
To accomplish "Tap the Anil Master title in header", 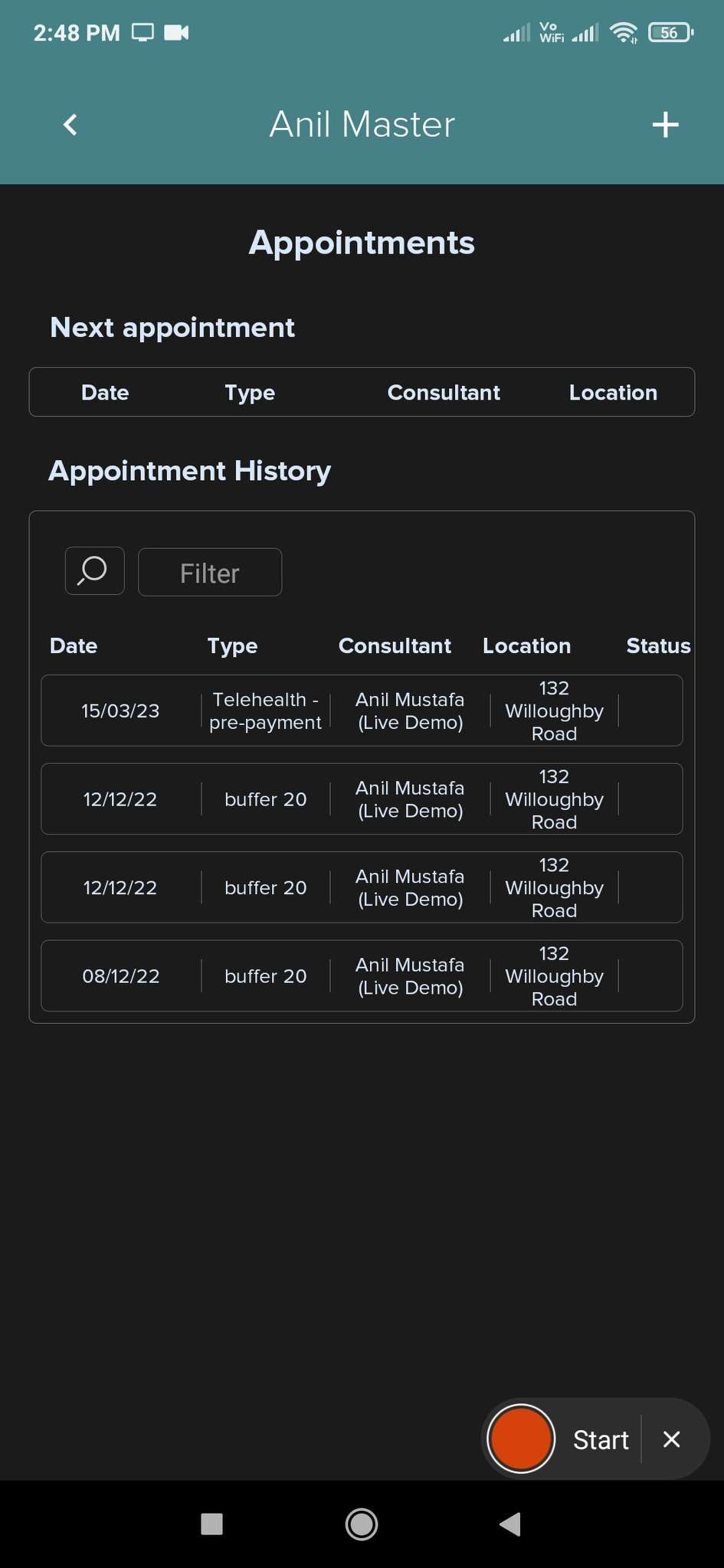I will 362,125.
